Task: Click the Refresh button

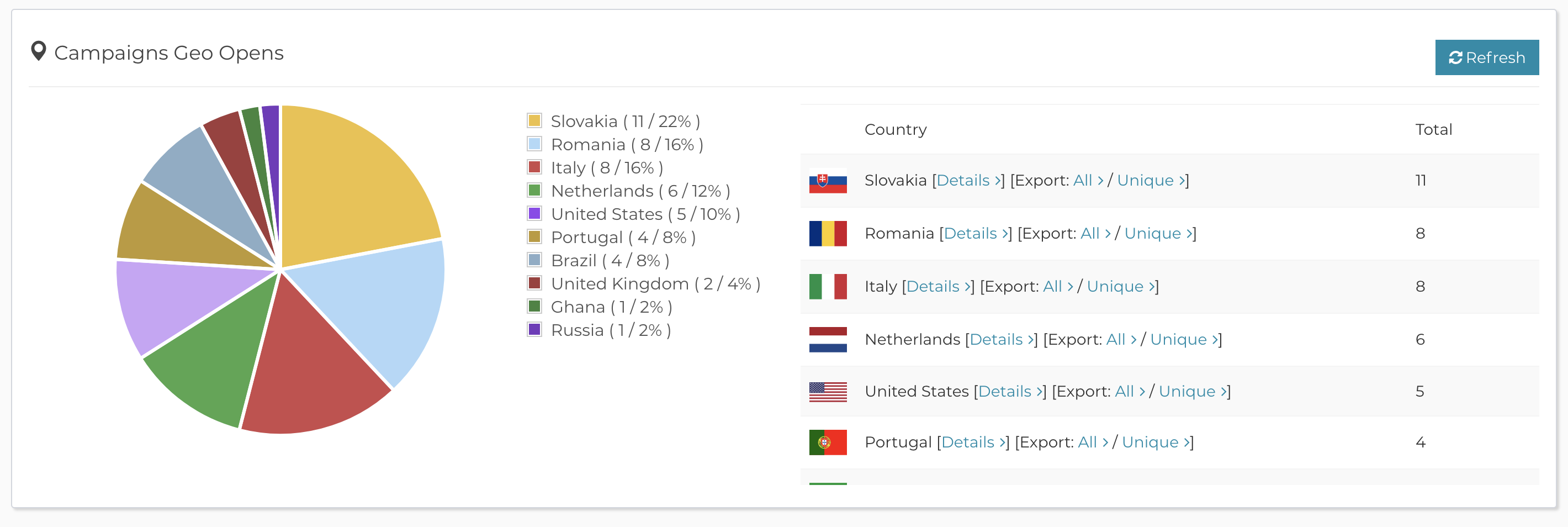Action: pos(1486,57)
